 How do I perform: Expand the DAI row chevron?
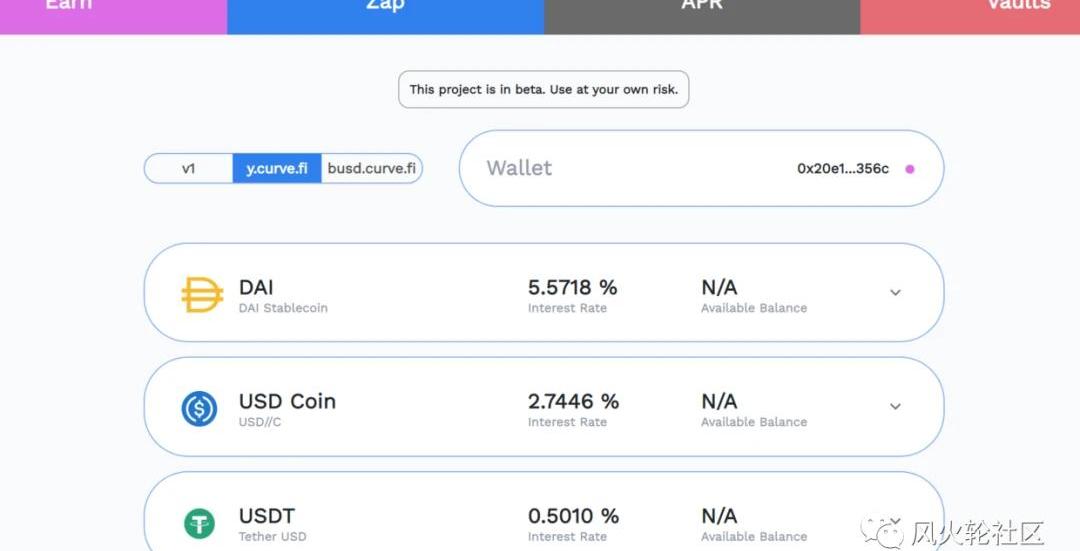(x=895, y=293)
